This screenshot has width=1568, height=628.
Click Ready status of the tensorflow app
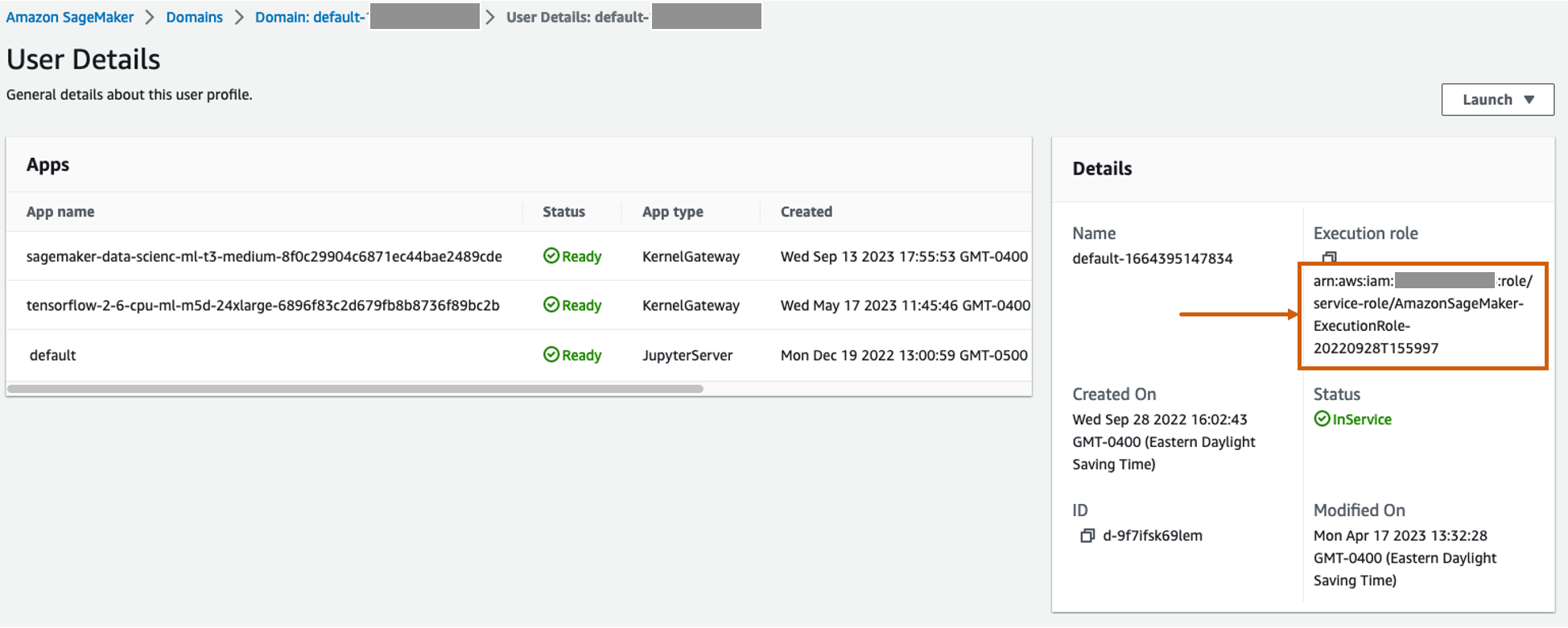572,305
